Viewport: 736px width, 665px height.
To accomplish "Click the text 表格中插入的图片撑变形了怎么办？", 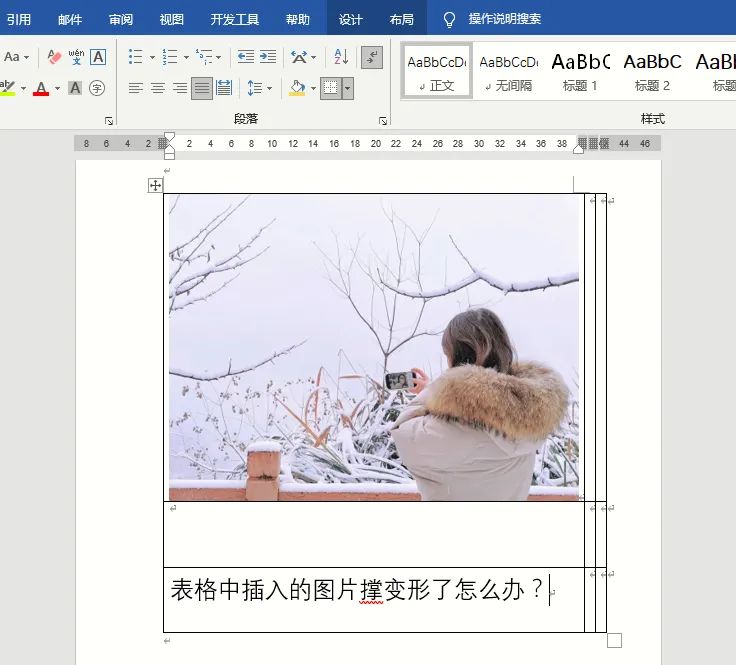I will [x=357, y=590].
